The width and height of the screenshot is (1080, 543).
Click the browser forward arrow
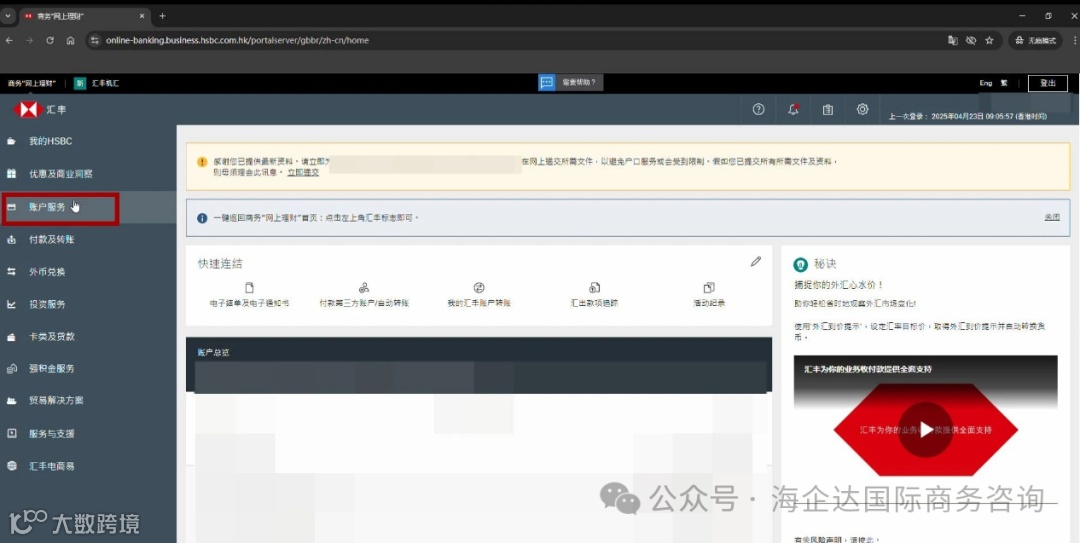coord(29,41)
